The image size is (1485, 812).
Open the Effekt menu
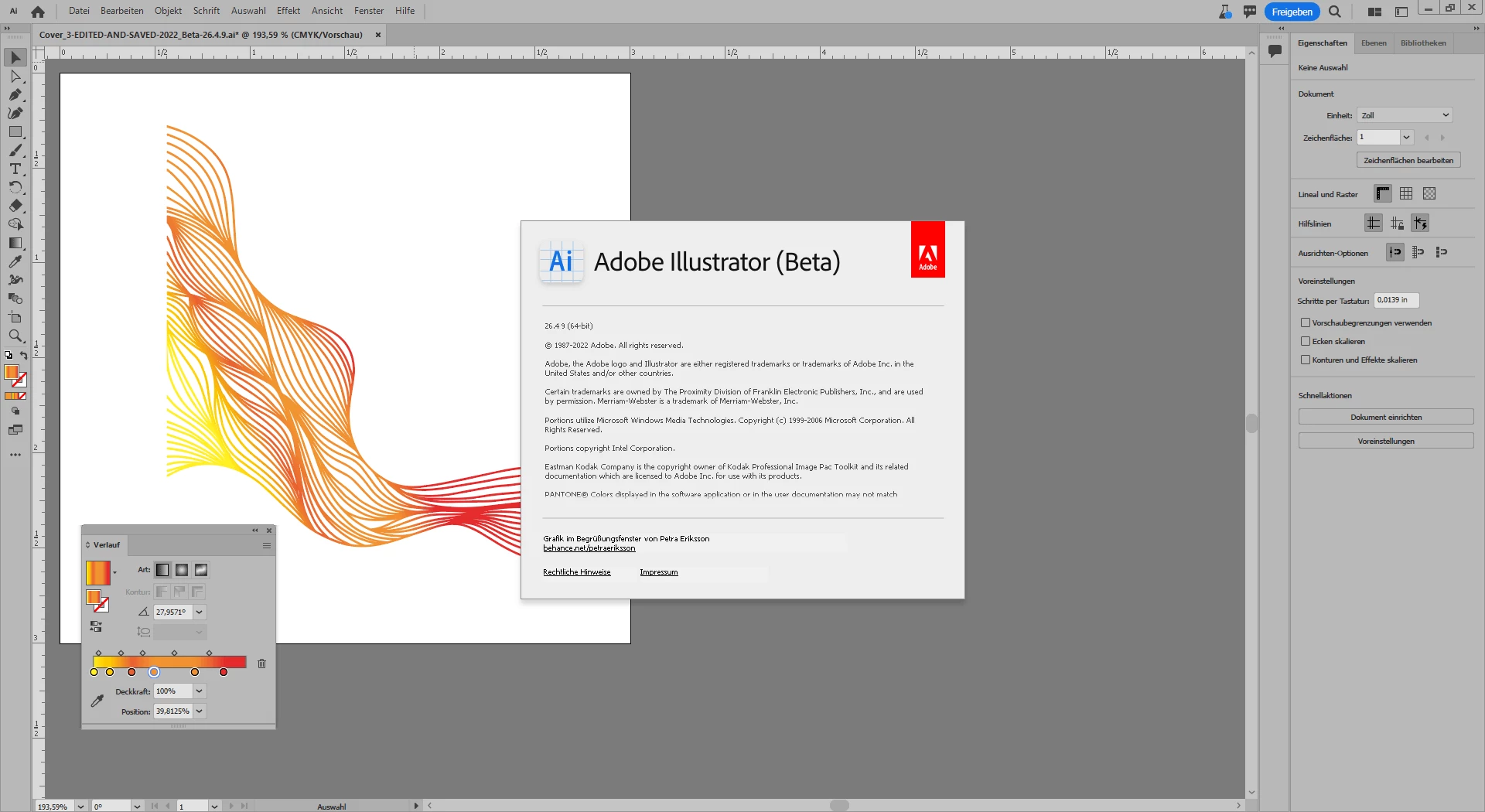(x=288, y=11)
